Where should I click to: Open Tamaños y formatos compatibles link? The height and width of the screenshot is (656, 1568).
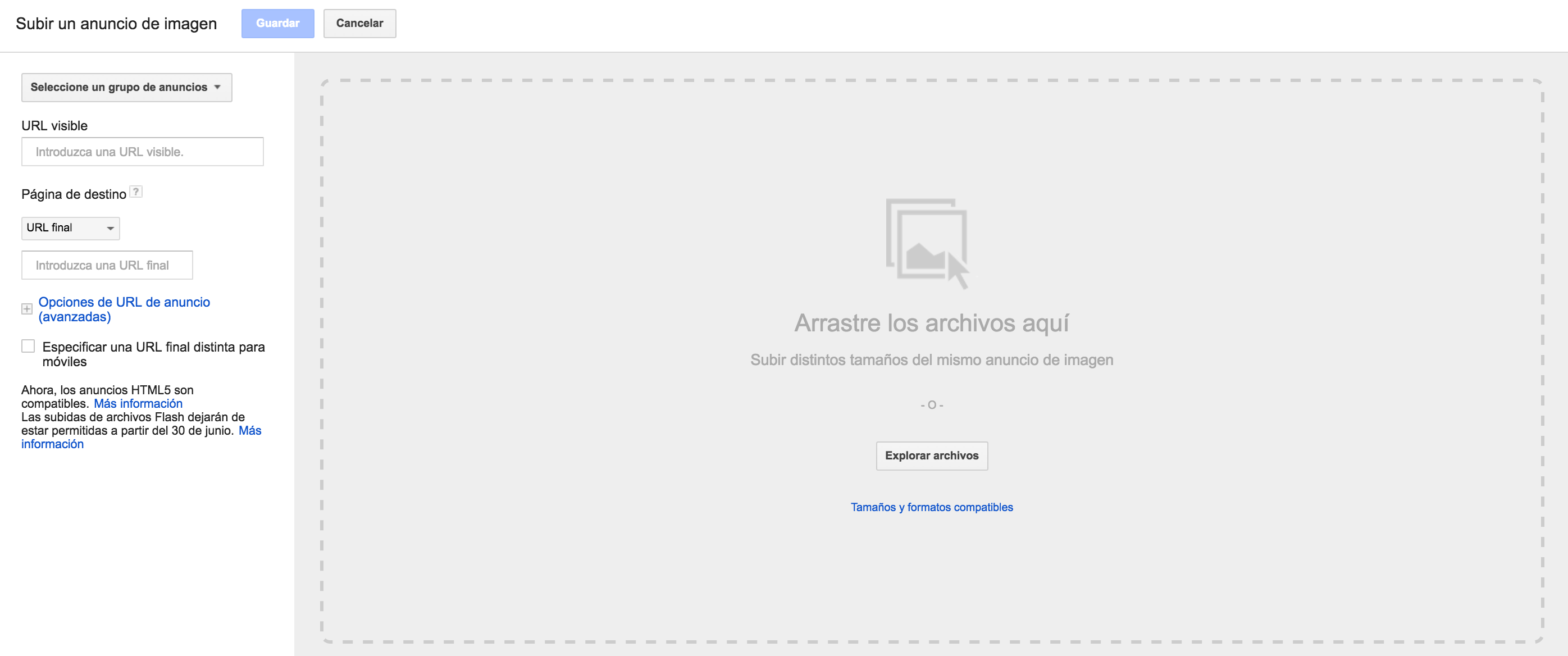click(931, 507)
